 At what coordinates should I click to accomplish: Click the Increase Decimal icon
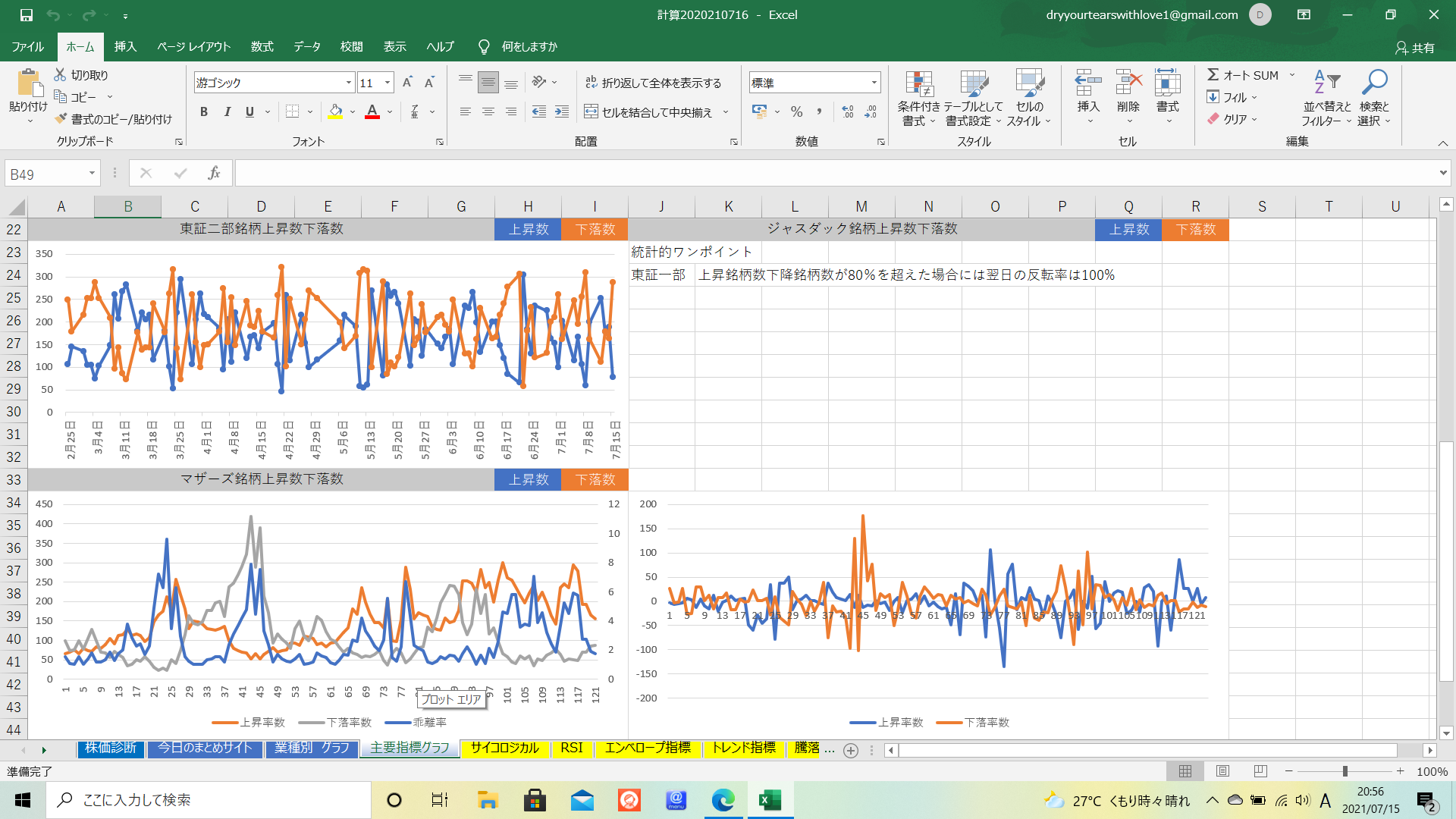[848, 112]
